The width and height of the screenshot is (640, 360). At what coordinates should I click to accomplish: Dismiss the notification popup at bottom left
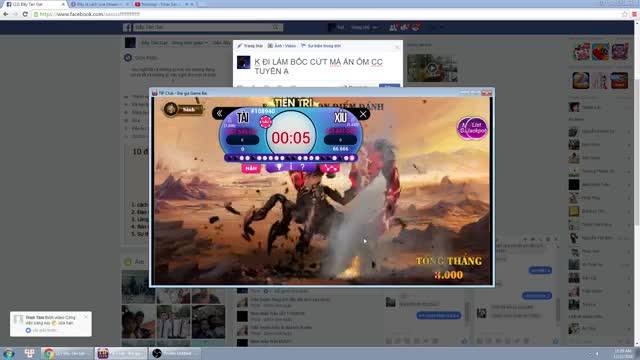tap(86, 317)
